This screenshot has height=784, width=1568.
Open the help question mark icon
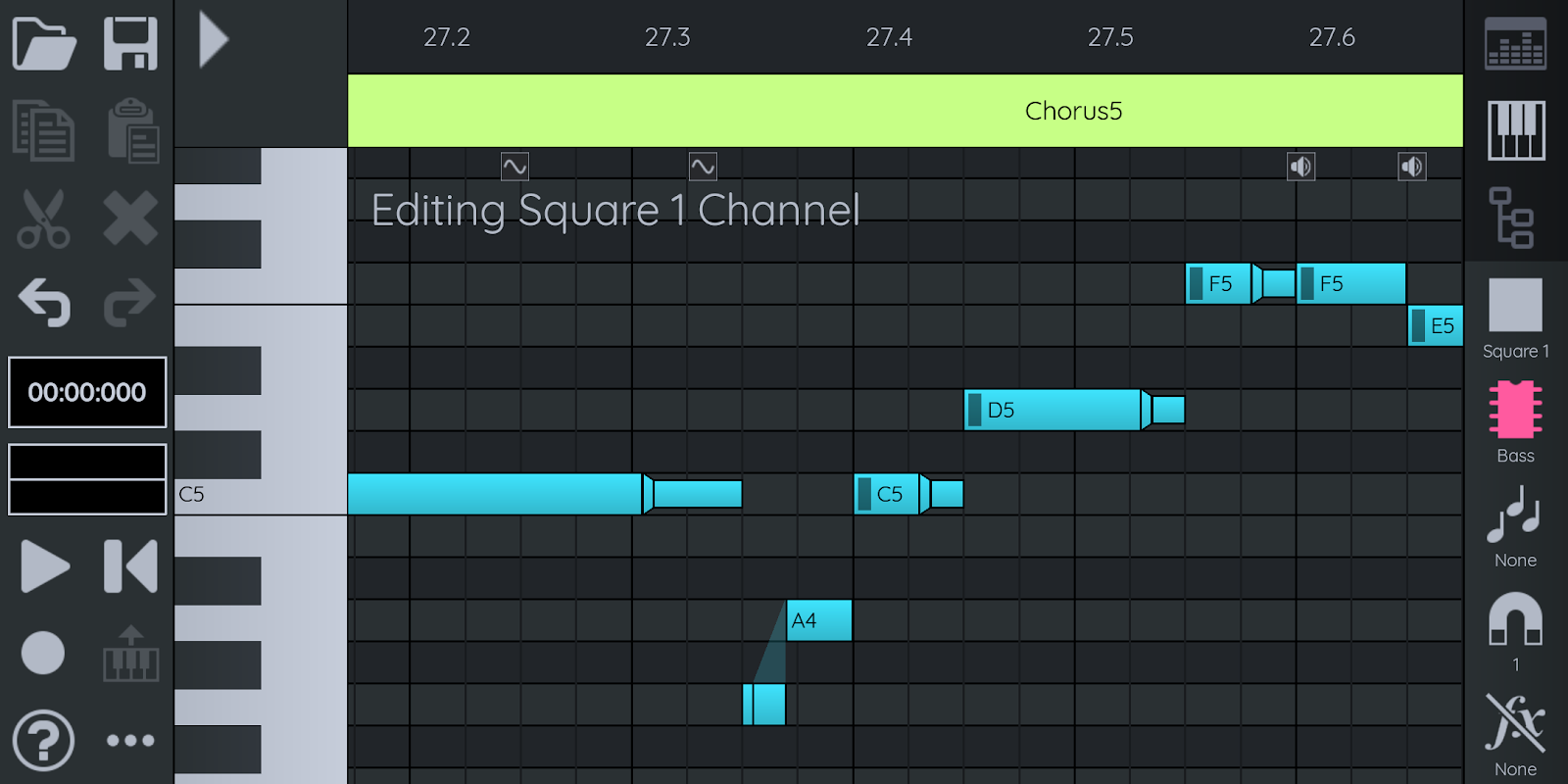(44, 740)
